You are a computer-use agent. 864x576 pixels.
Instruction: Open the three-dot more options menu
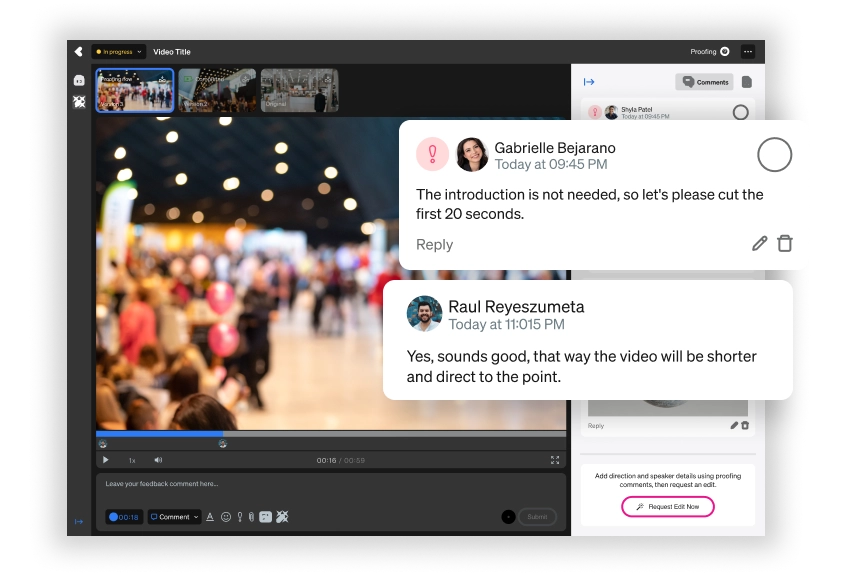[x=748, y=52]
